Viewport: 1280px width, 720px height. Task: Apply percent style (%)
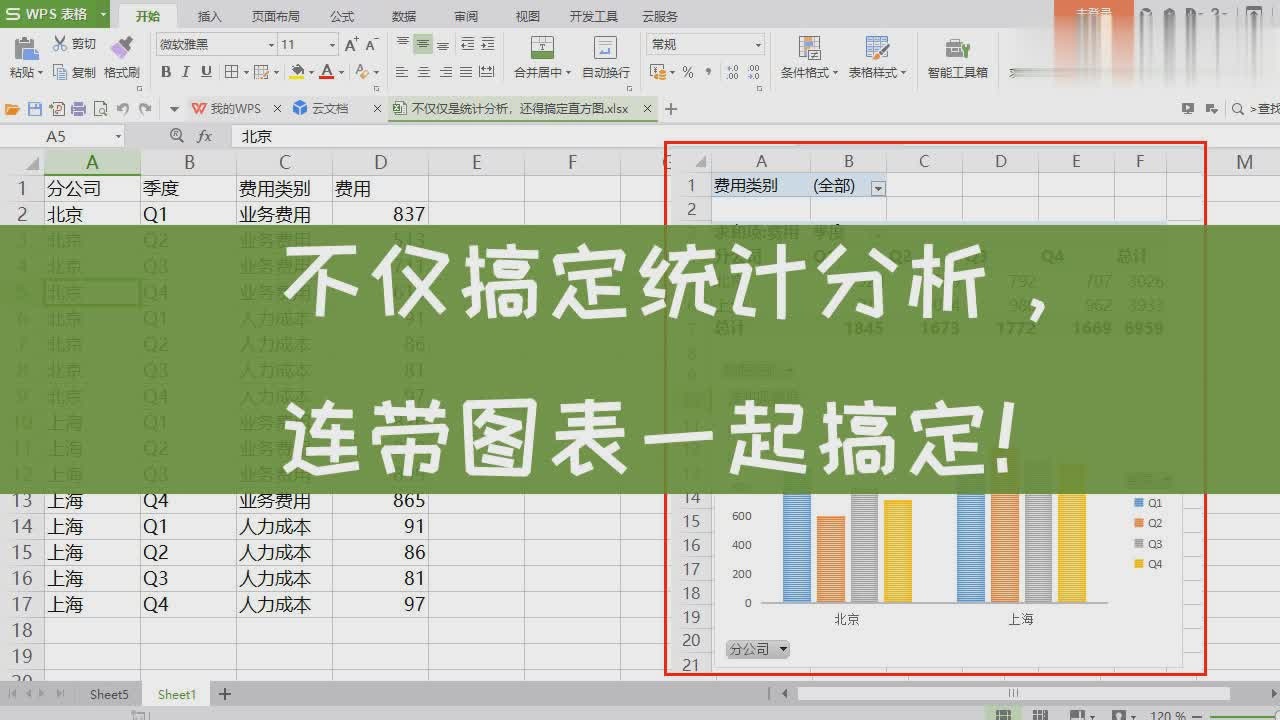(688, 72)
